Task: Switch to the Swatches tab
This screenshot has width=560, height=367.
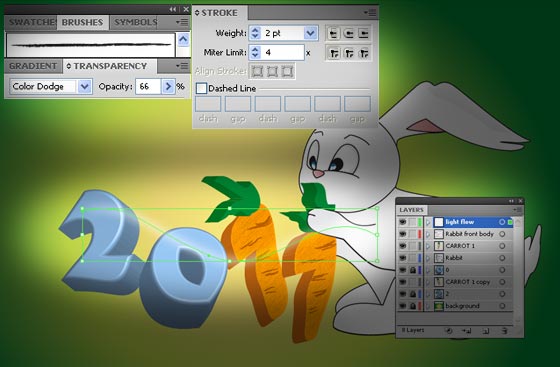Action: pyautogui.click(x=31, y=22)
